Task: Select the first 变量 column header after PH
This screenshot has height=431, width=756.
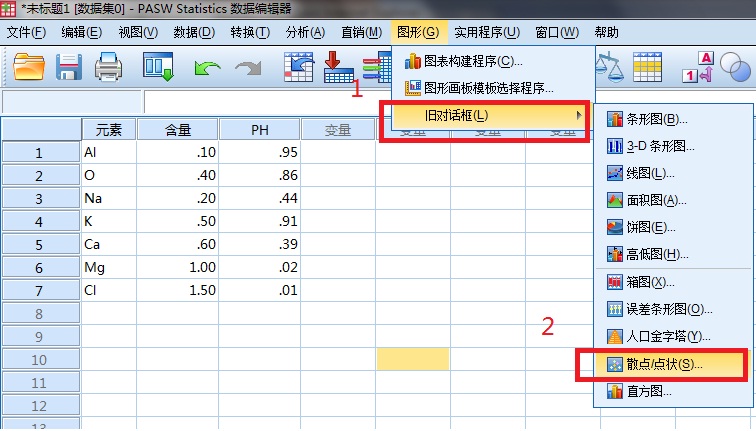Action: point(338,130)
